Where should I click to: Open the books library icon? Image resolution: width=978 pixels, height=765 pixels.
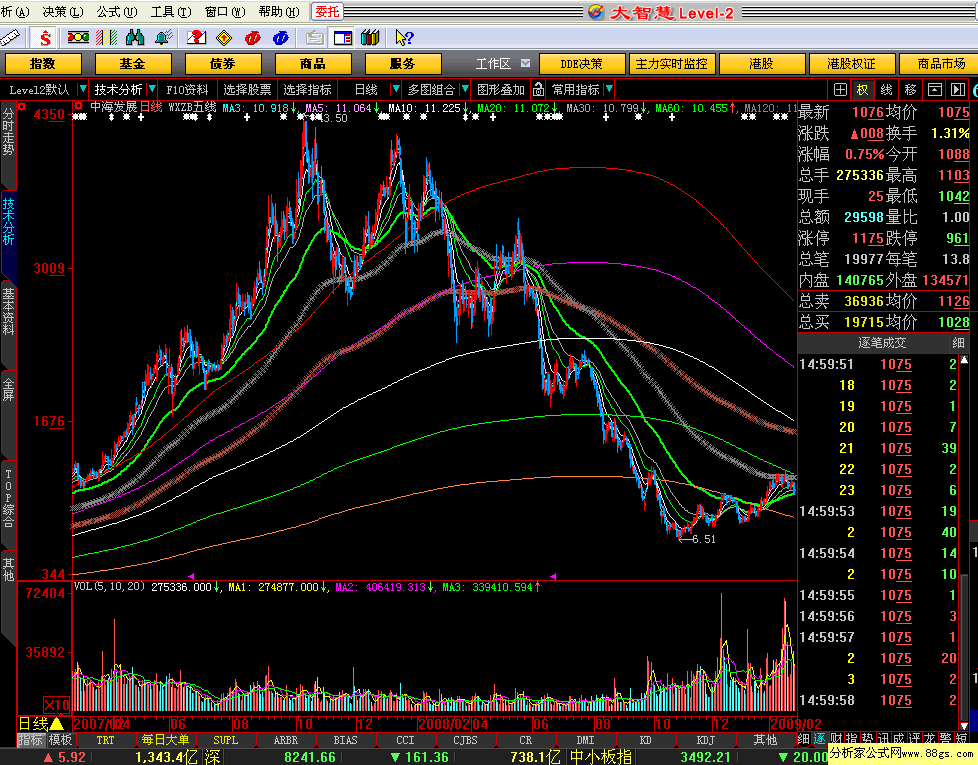point(370,38)
